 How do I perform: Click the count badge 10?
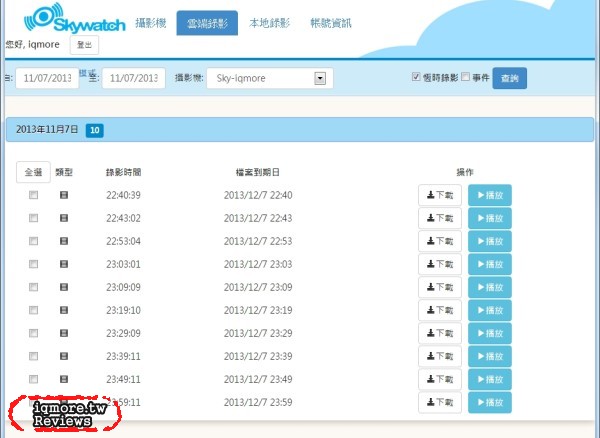(95, 130)
